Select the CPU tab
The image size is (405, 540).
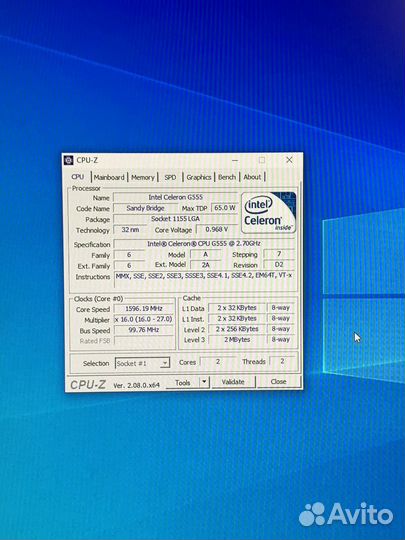78,177
